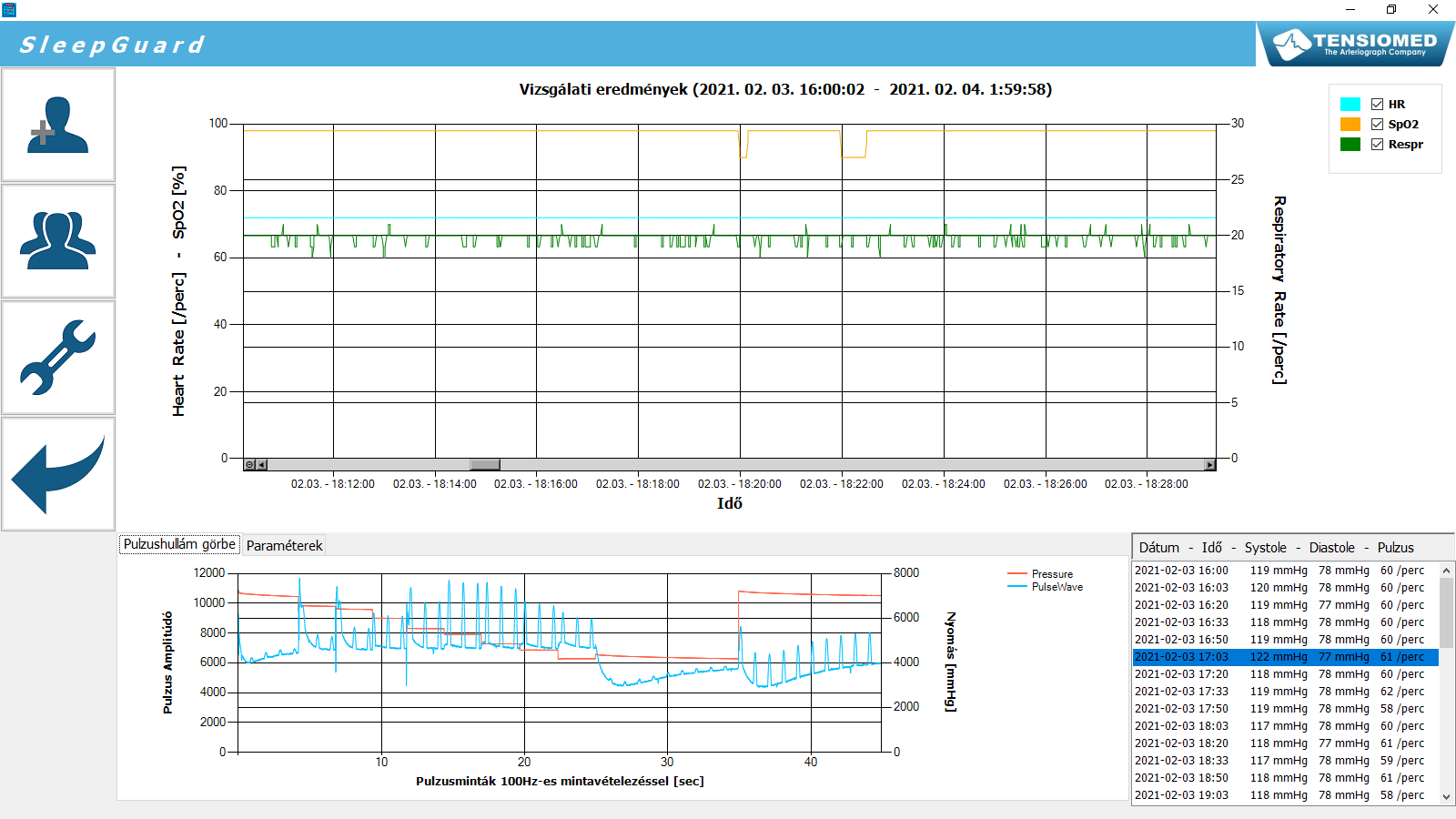Viewport: 1456px width, 819px height.
Task: Select the highlighted 2021-02-03 17:03 row
Action: coord(1285,657)
